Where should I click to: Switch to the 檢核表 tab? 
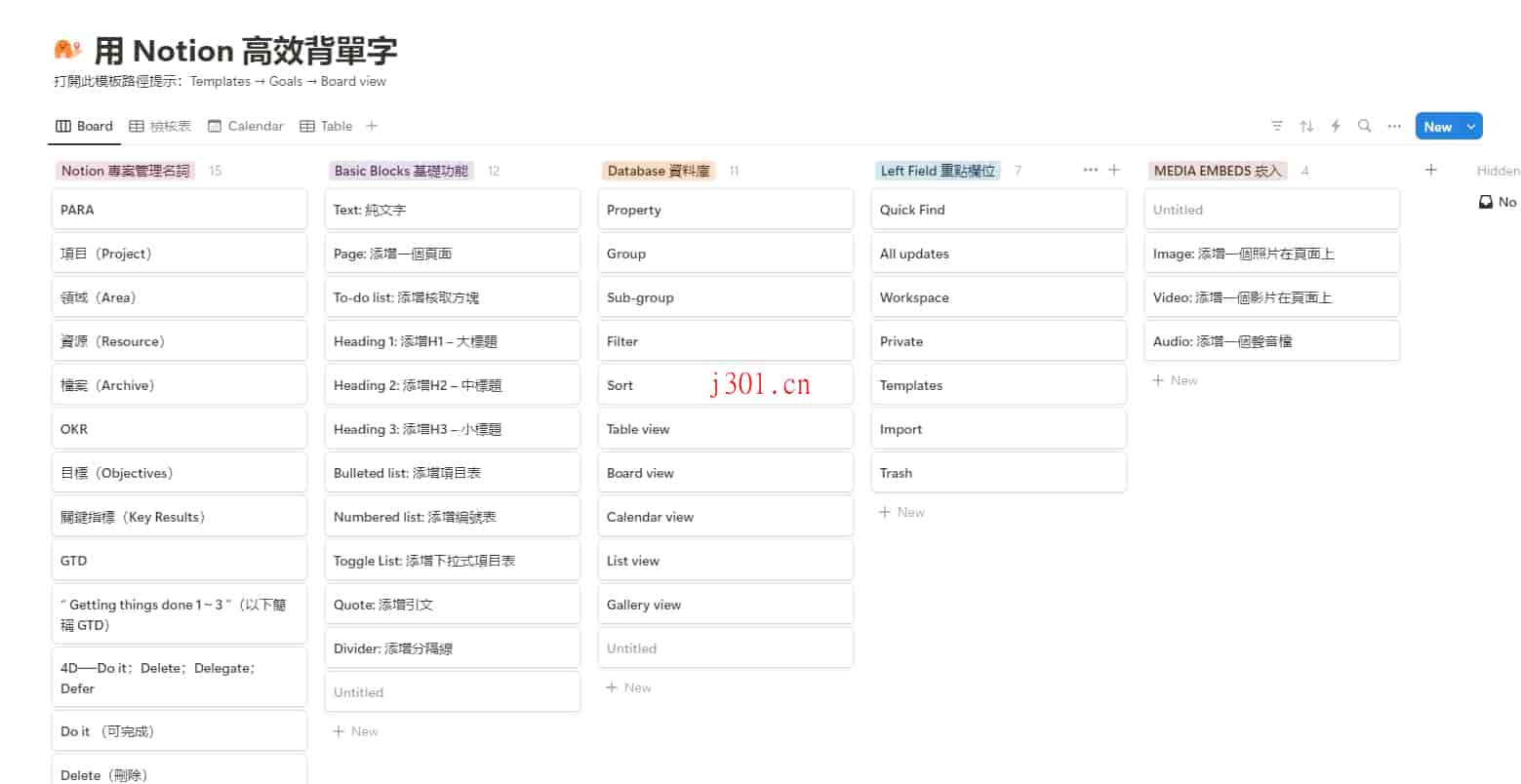click(x=160, y=126)
